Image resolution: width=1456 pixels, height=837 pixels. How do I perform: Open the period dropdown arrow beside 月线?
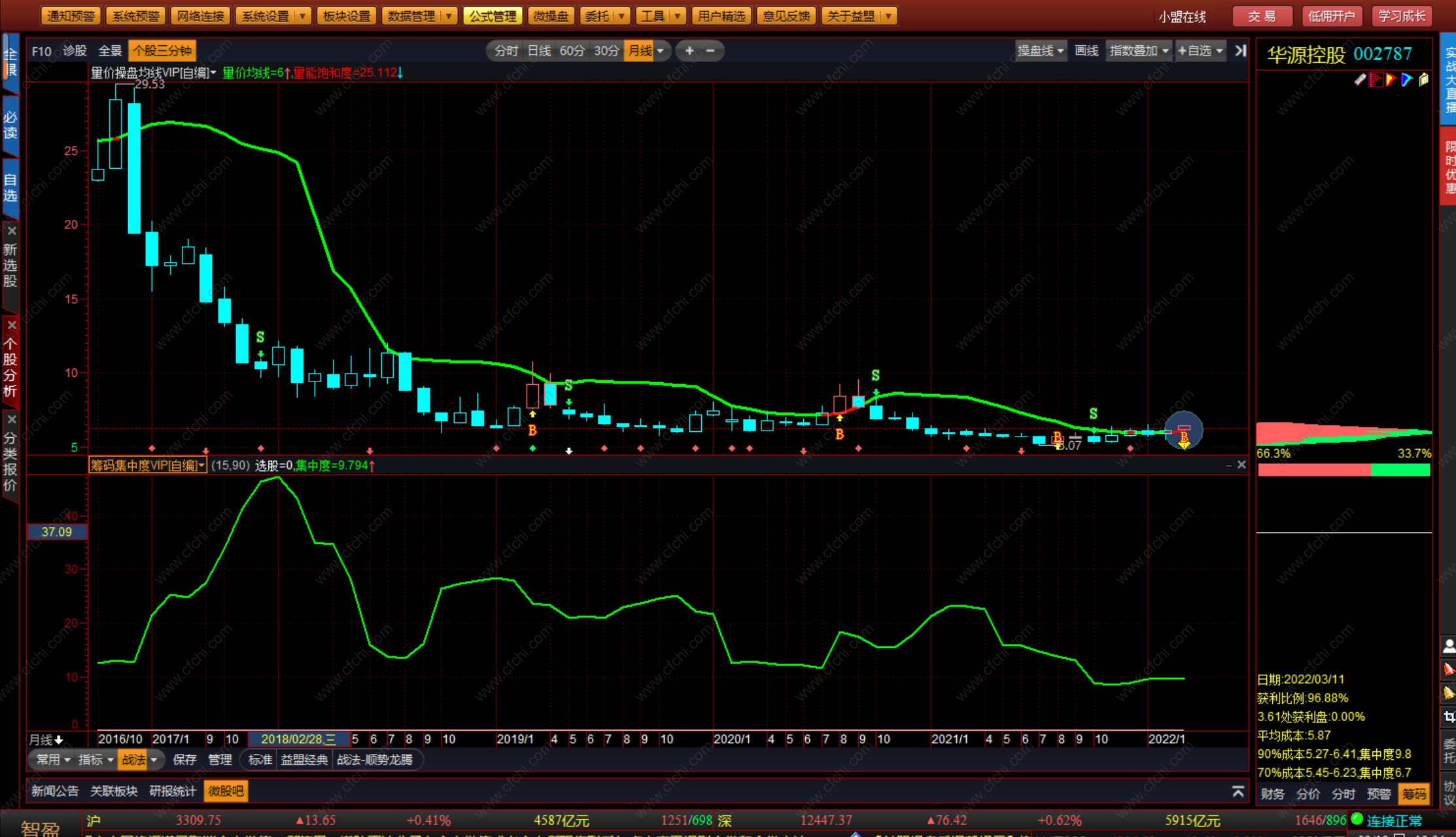click(661, 50)
